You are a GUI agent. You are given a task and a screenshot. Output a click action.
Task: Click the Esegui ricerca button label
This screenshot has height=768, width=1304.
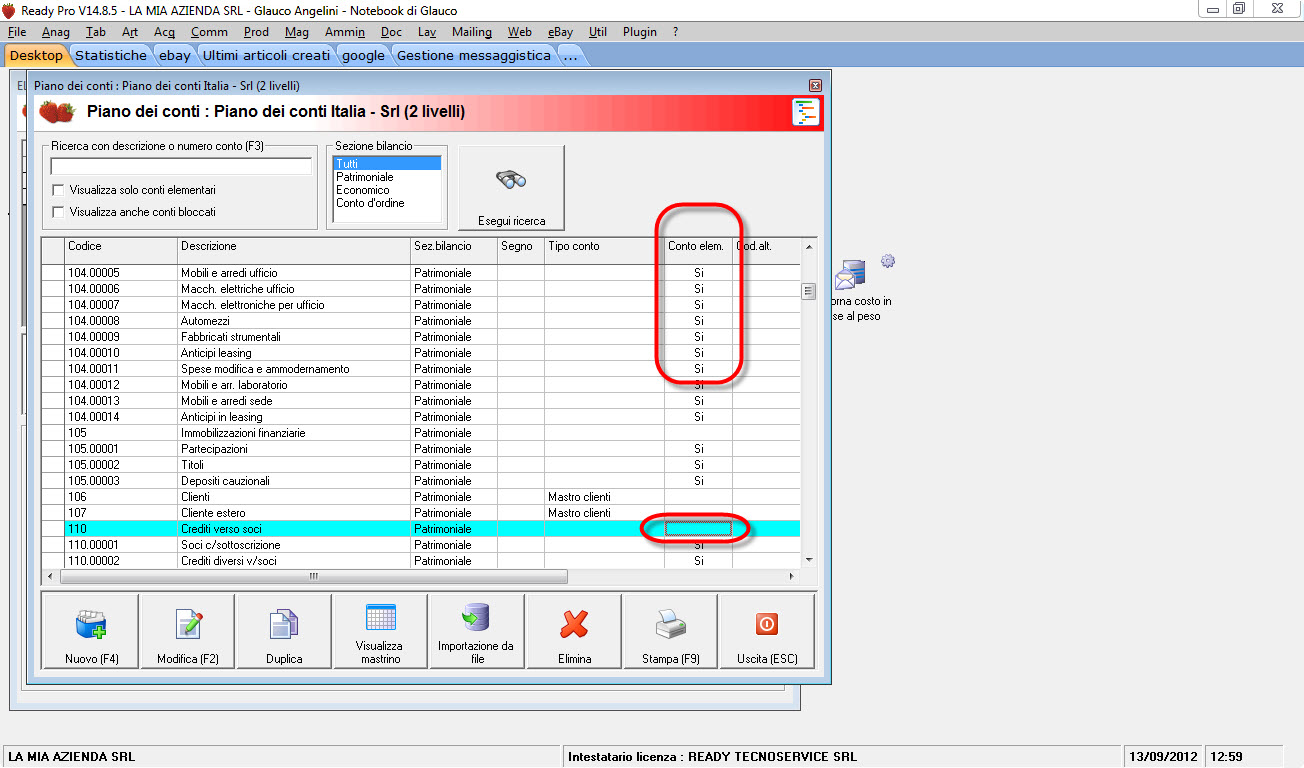pyautogui.click(x=511, y=221)
